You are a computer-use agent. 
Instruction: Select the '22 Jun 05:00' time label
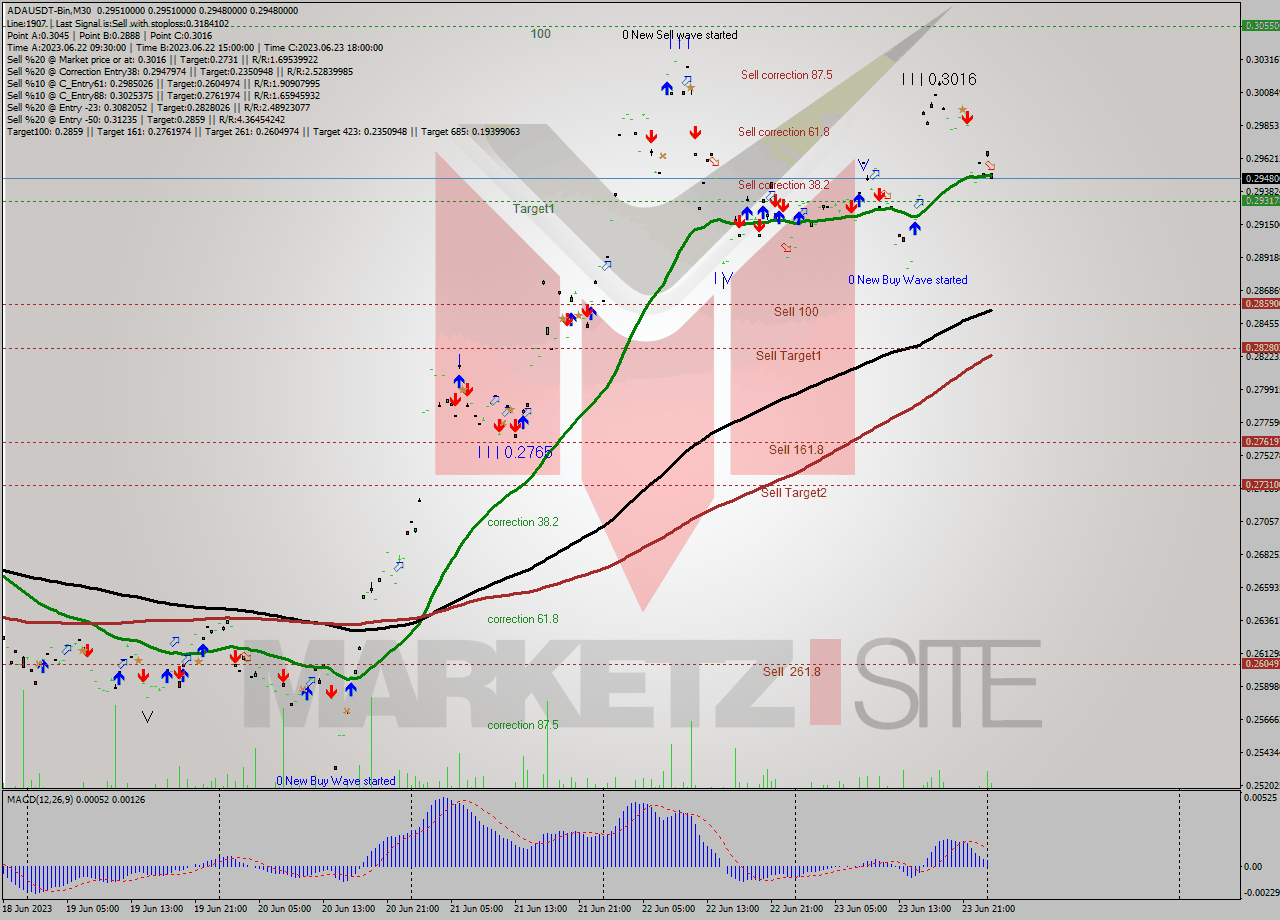667,909
